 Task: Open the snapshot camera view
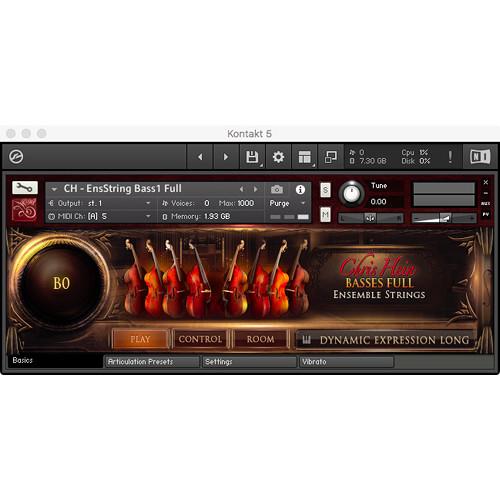(277, 189)
